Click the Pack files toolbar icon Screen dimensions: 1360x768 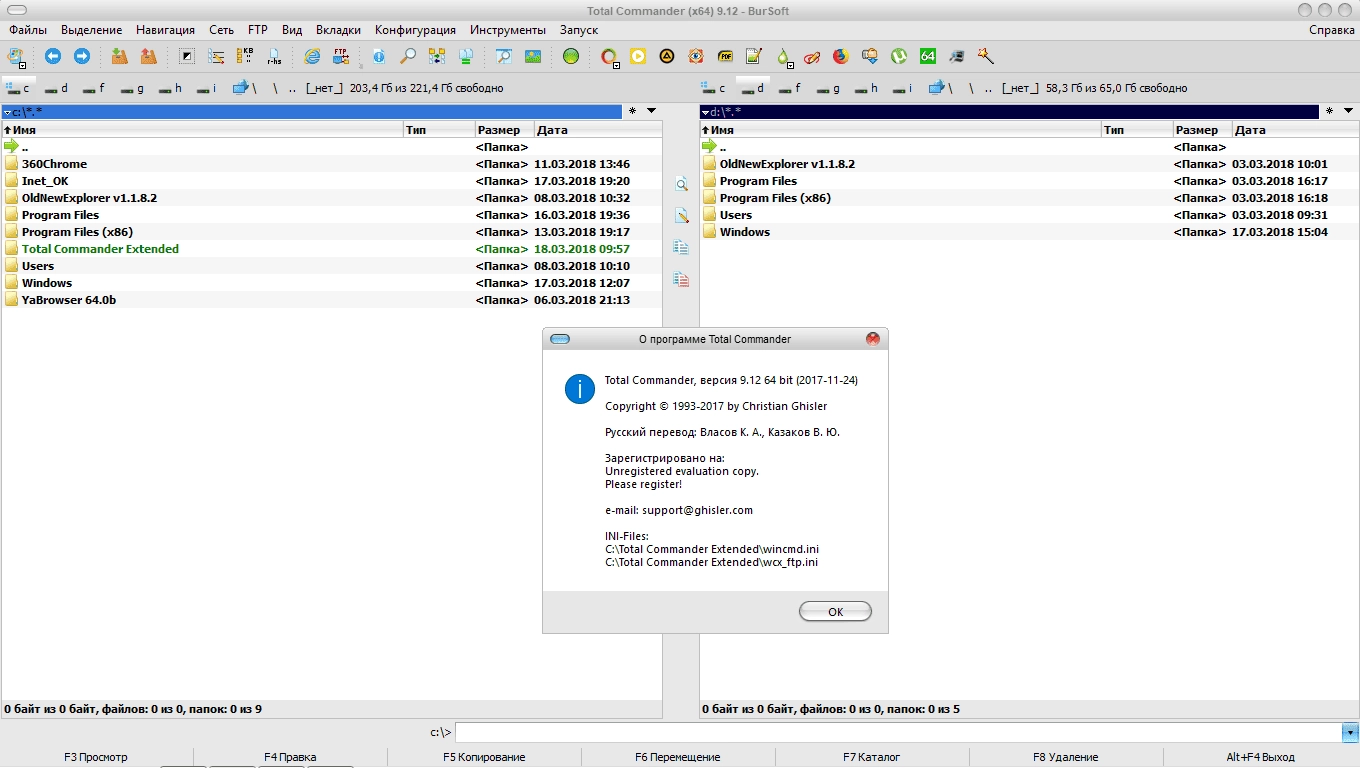tap(120, 57)
